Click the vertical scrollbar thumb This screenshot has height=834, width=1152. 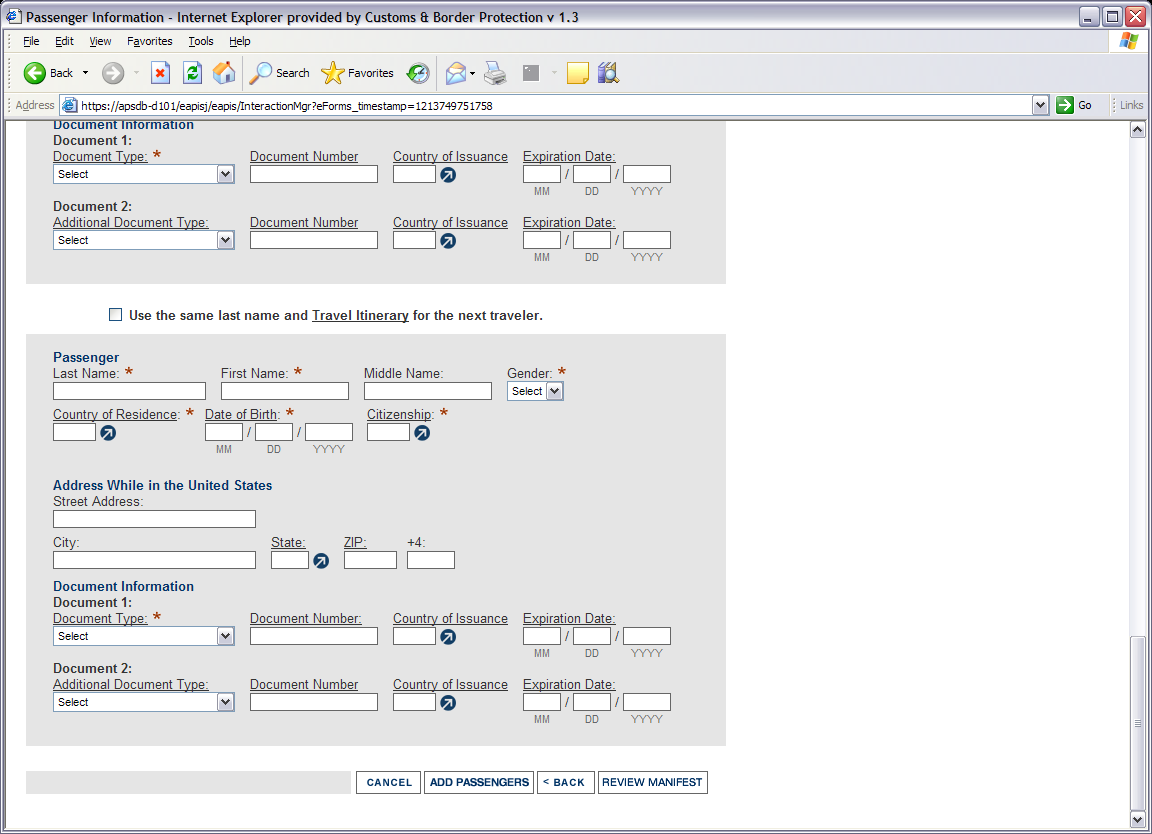pyautogui.click(x=1137, y=722)
